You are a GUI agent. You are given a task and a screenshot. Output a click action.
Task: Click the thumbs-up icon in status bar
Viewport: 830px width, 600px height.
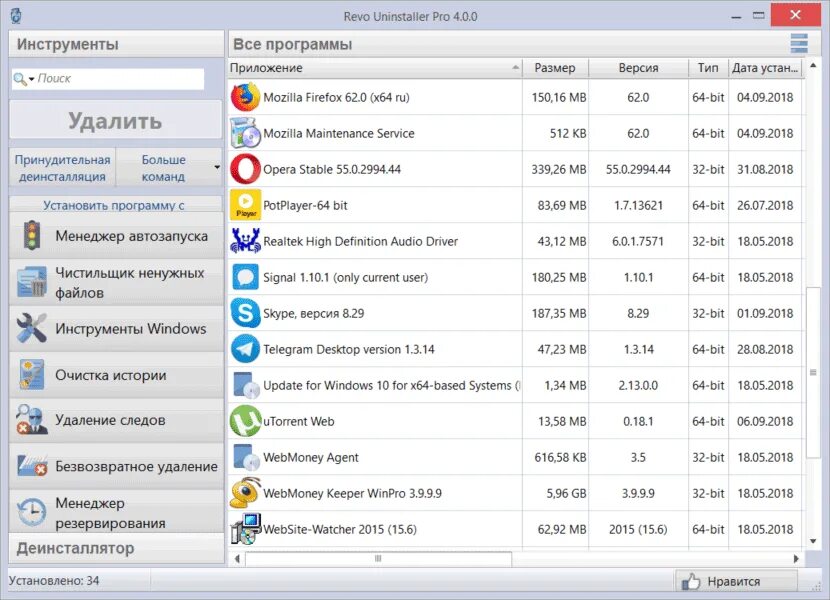[x=691, y=581]
